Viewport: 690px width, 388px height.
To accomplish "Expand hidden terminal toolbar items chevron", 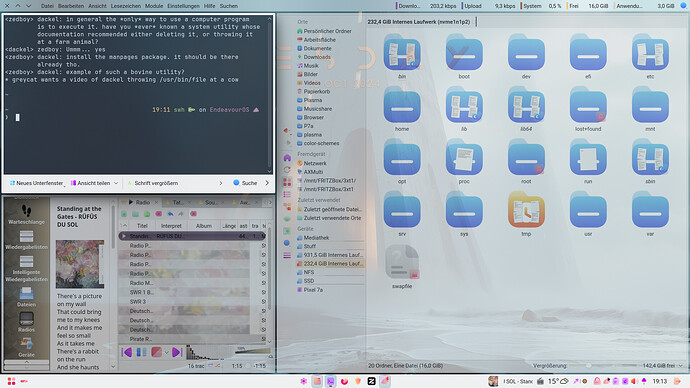I will (x=221, y=183).
